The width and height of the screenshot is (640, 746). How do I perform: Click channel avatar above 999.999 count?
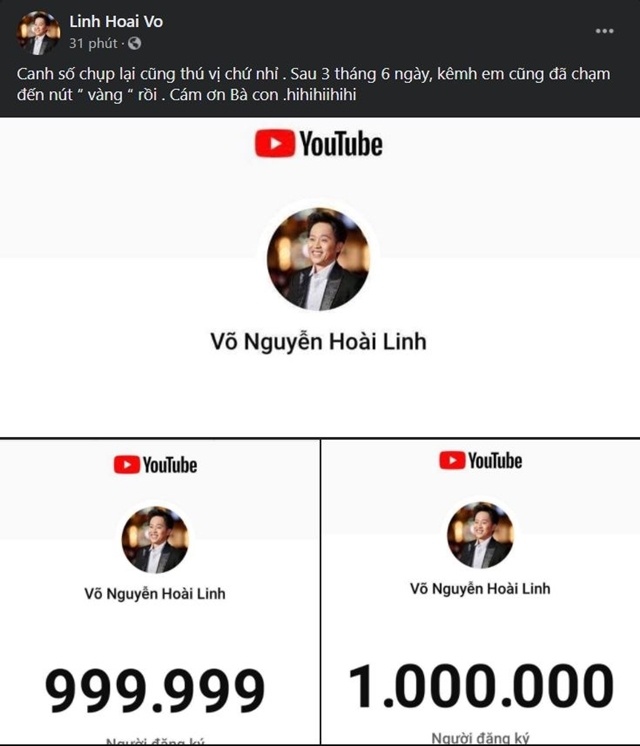(155, 540)
